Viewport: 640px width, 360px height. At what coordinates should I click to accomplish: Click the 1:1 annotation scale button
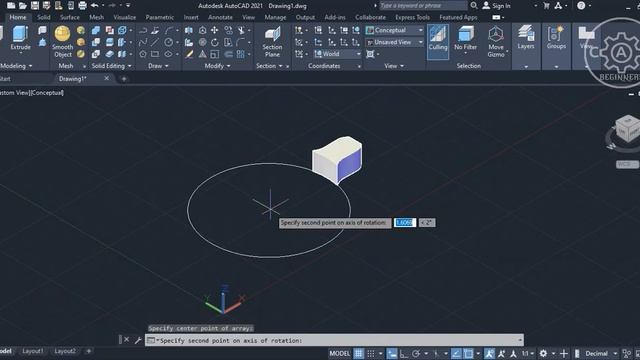pos(527,353)
